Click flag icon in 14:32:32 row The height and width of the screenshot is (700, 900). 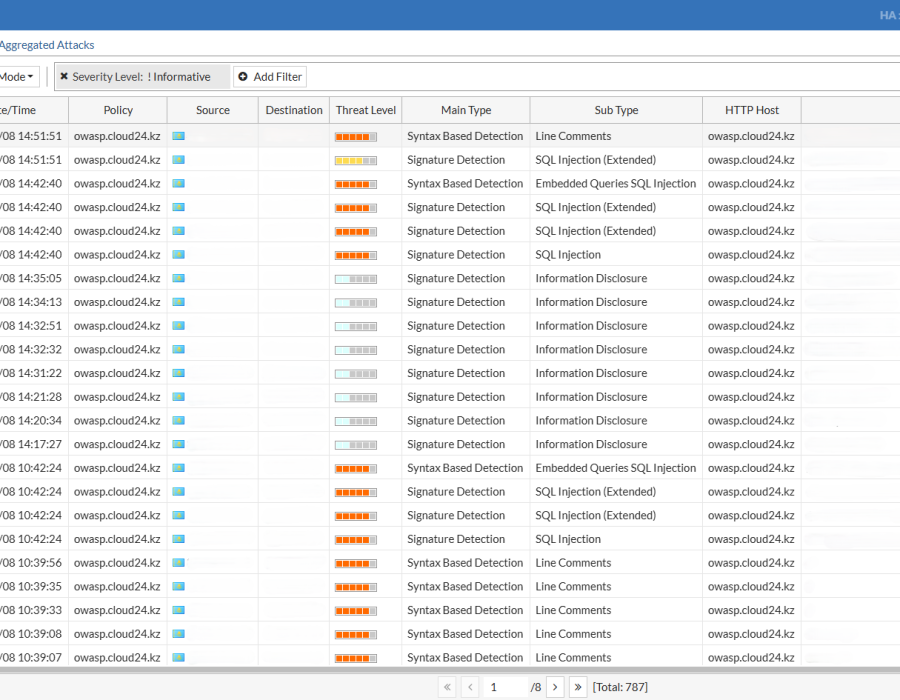coord(179,349)
